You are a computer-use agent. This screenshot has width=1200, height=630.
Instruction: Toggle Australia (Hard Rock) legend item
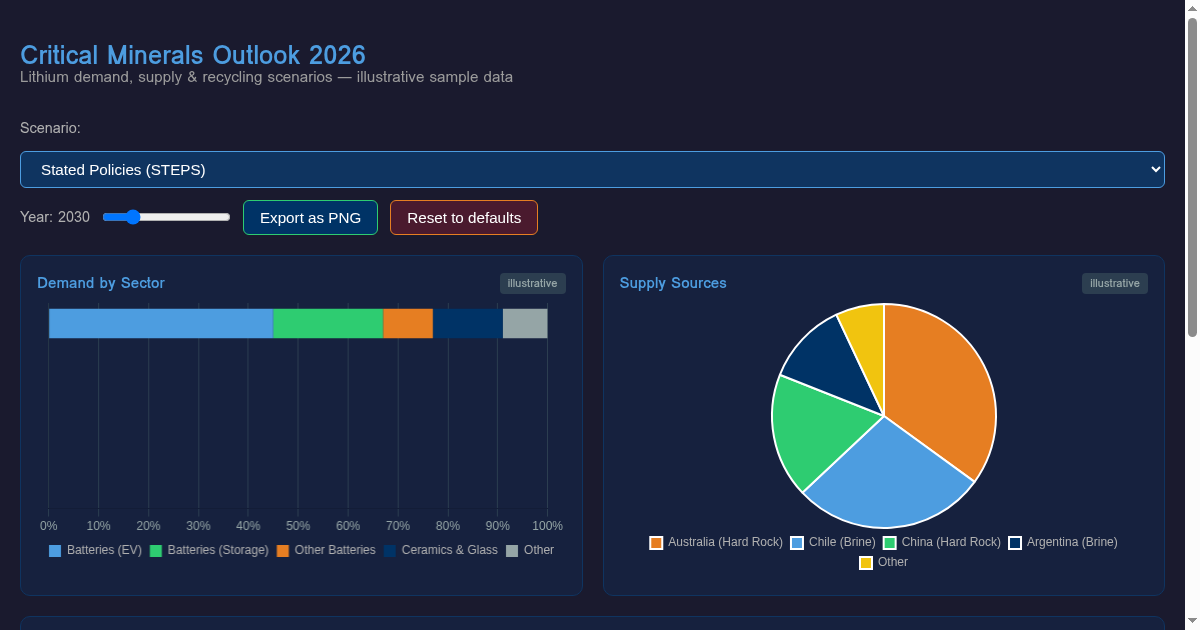tap(716, 542)
